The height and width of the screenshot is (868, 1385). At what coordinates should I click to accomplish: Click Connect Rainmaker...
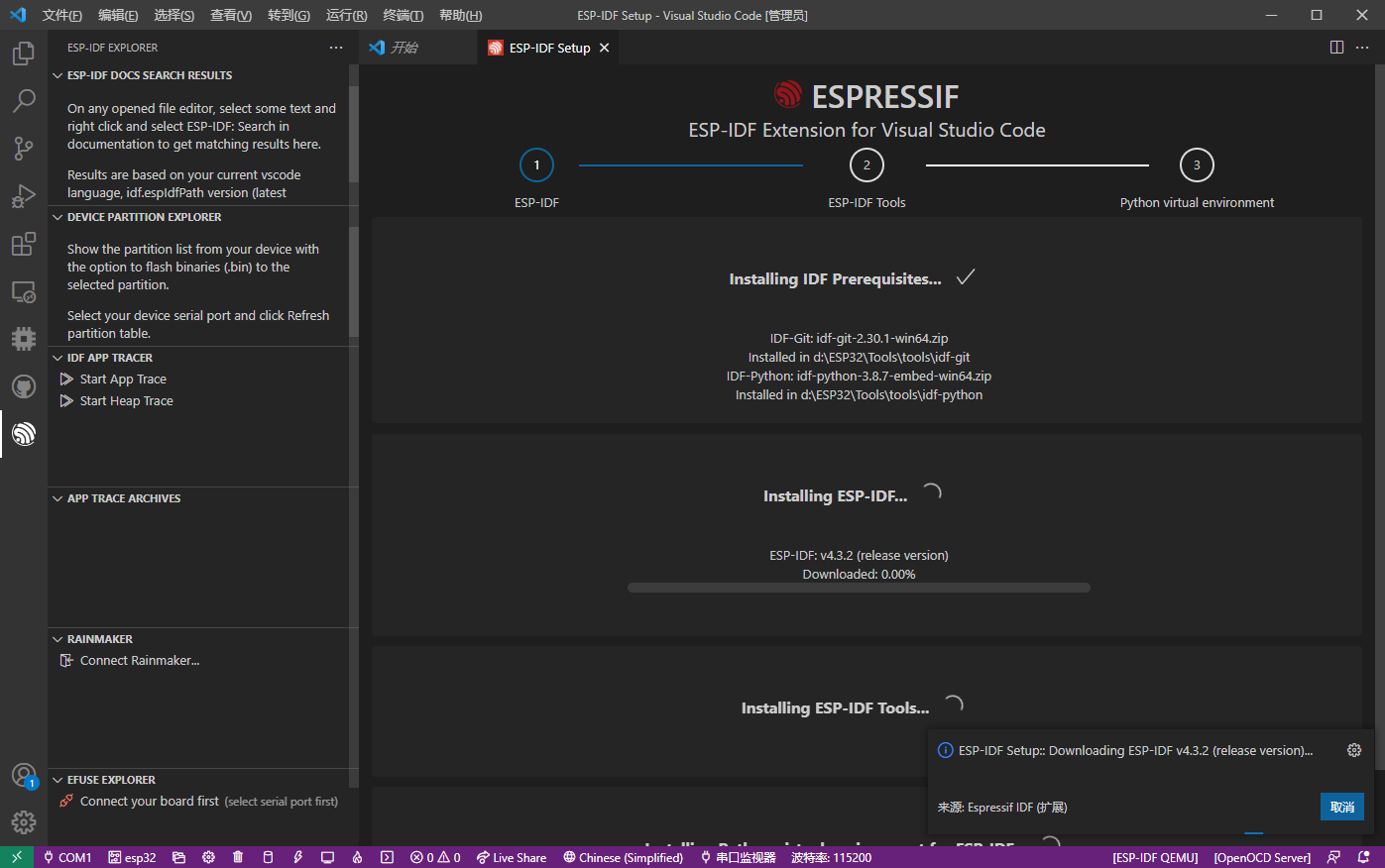pos(140,661)
